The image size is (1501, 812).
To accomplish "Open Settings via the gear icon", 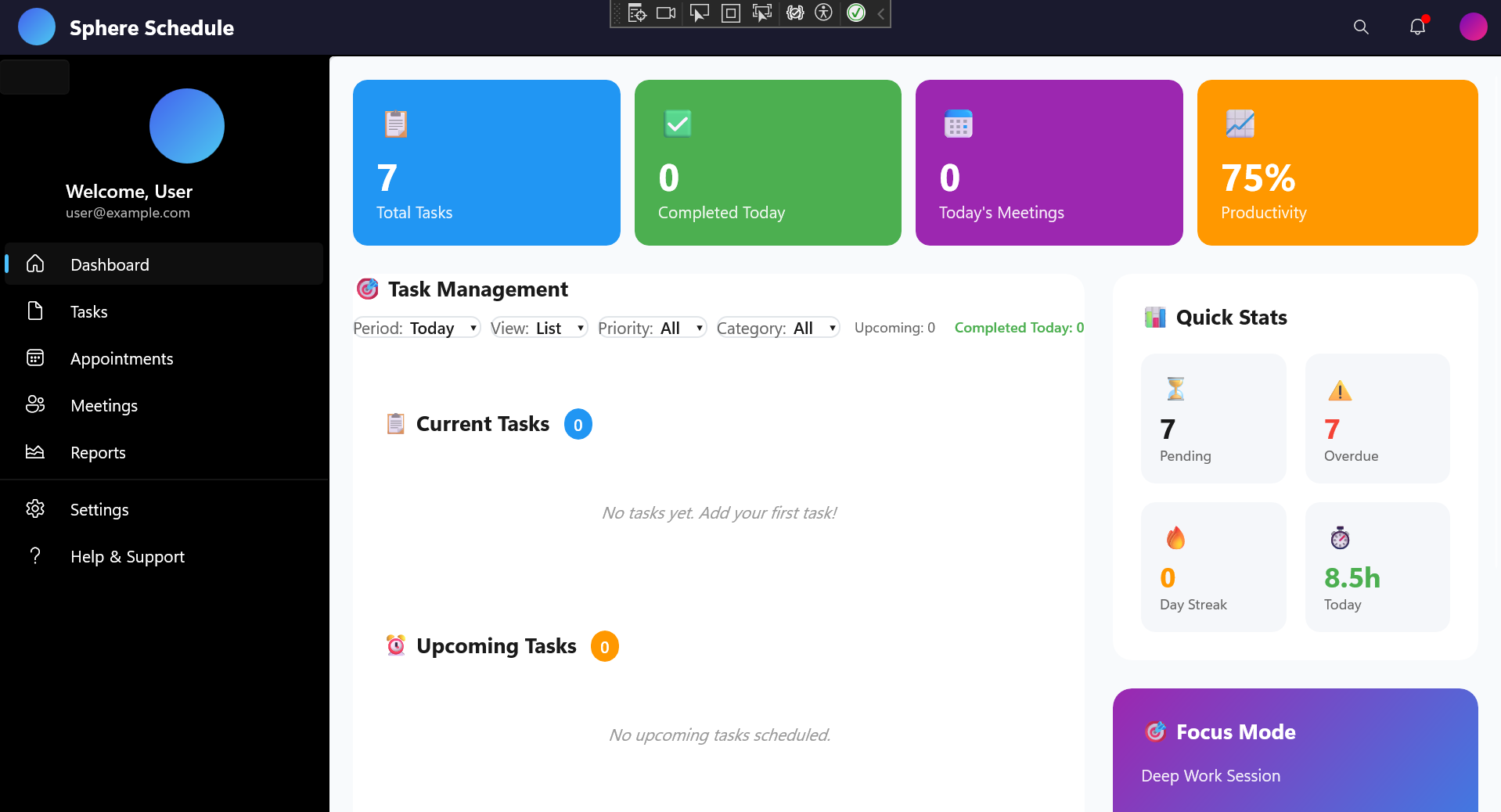I will [35, 508].
